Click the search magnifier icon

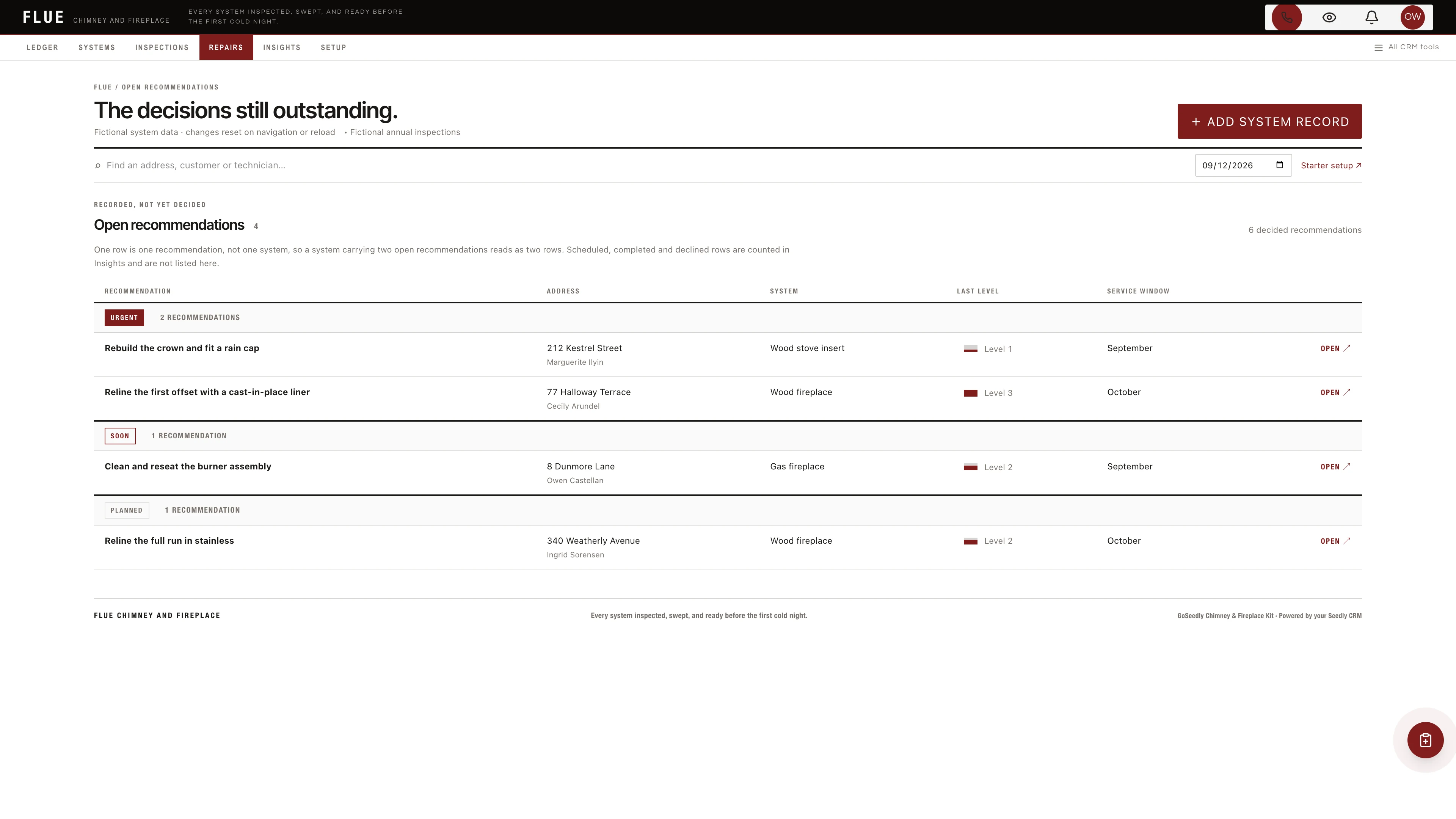pyautogui.click(x=98, y=166)
